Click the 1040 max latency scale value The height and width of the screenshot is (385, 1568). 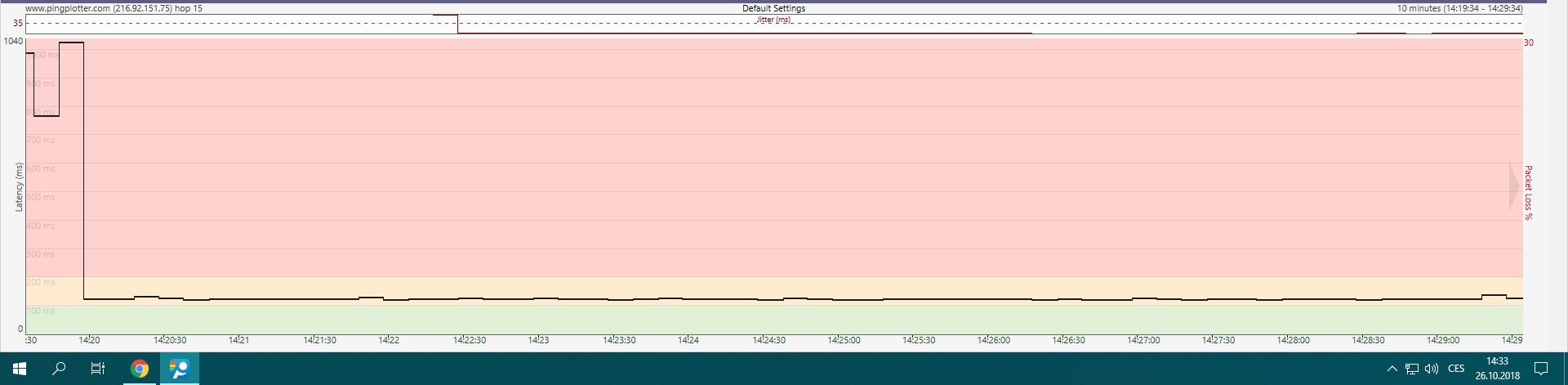point(14,41)
